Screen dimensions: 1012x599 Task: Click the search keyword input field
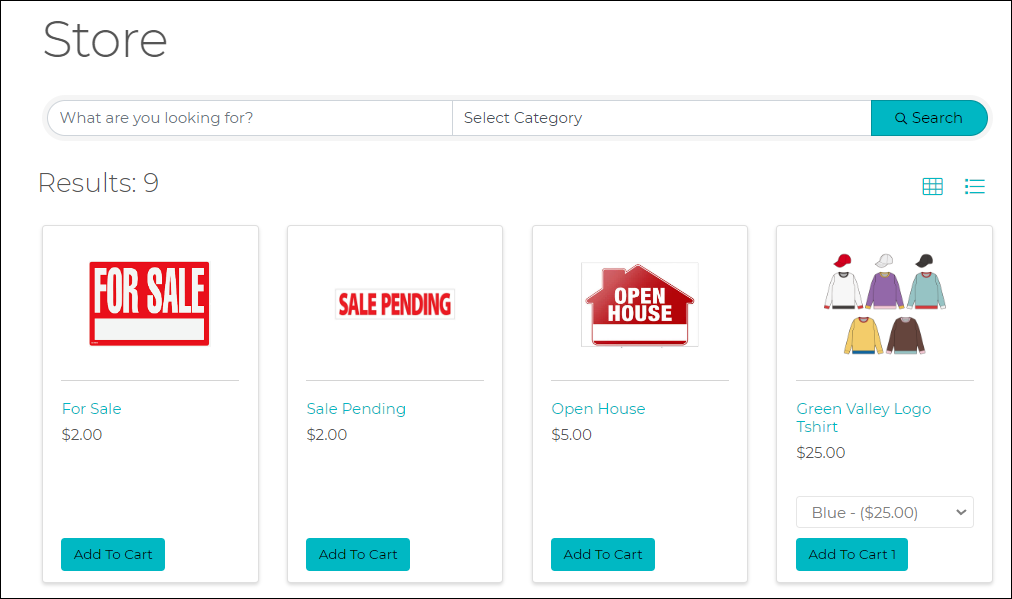pyautogui.click(x=250, y=118)
